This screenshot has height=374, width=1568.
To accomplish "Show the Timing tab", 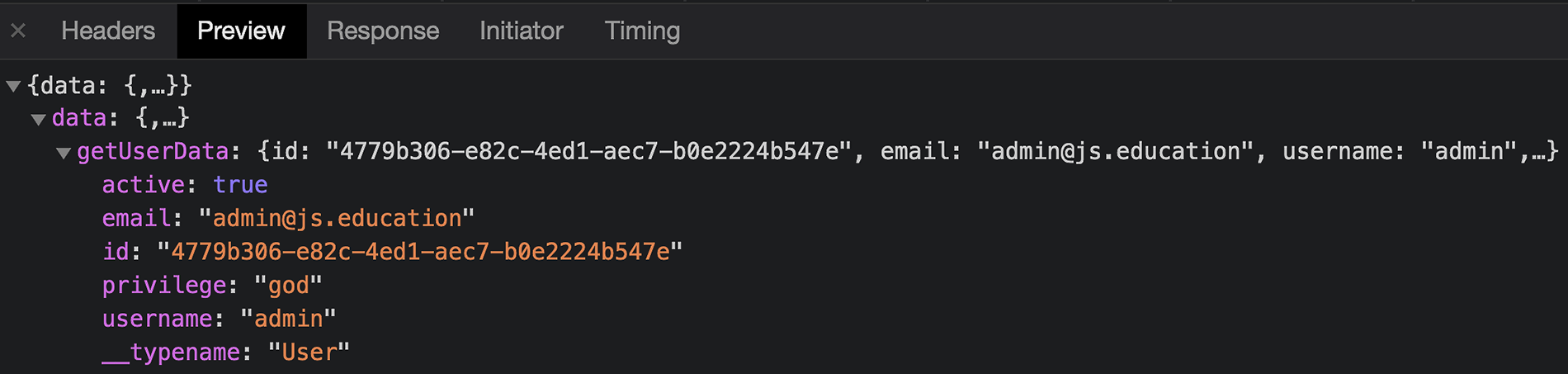I will pyautogui.click(x=642, y=31).
